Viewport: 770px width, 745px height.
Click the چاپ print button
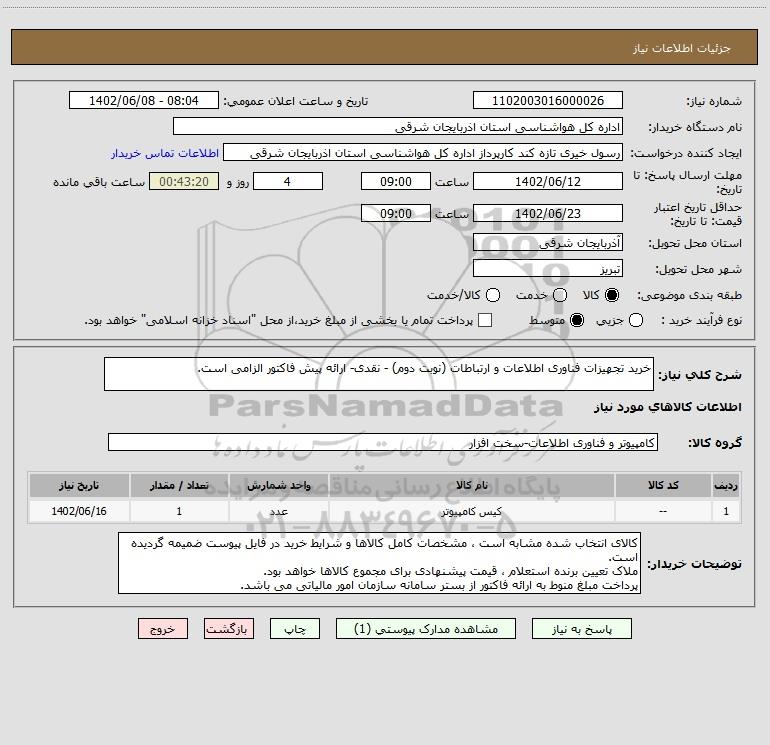[295, 629]
